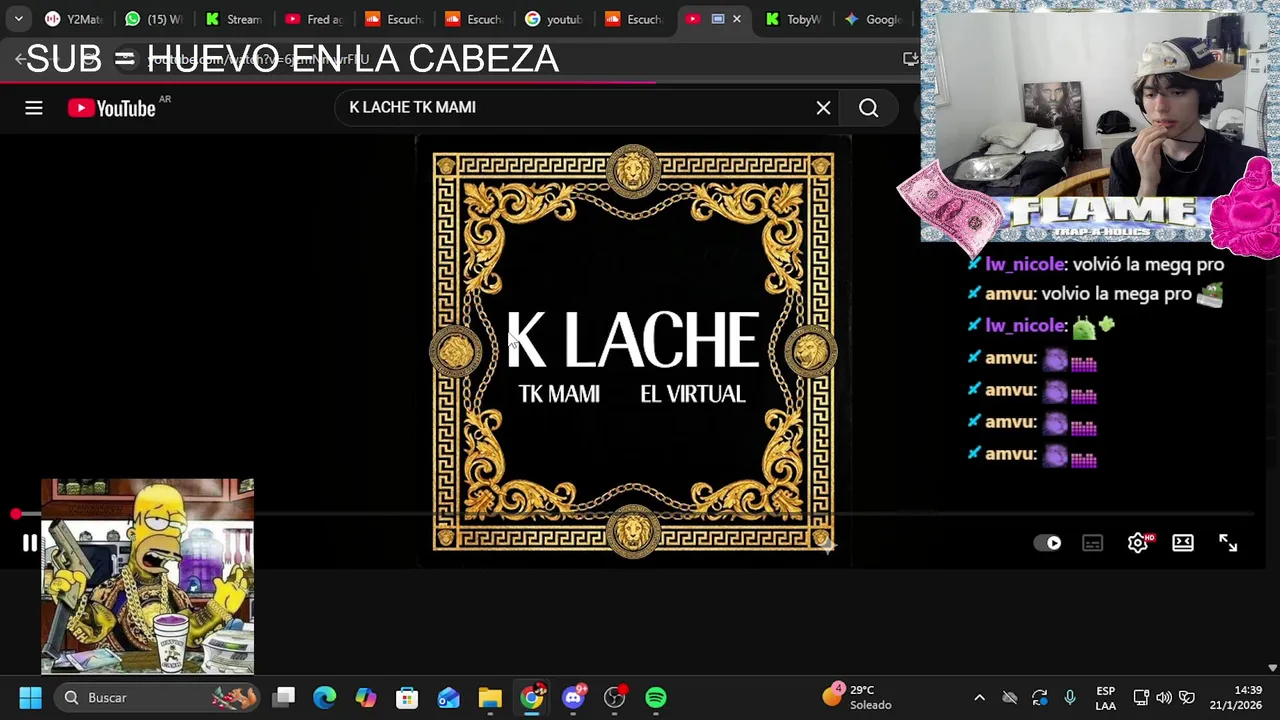Expand the hidden system tray icons chevron
The width and height of the screenshot is (1280, 720).
[979, 697]
